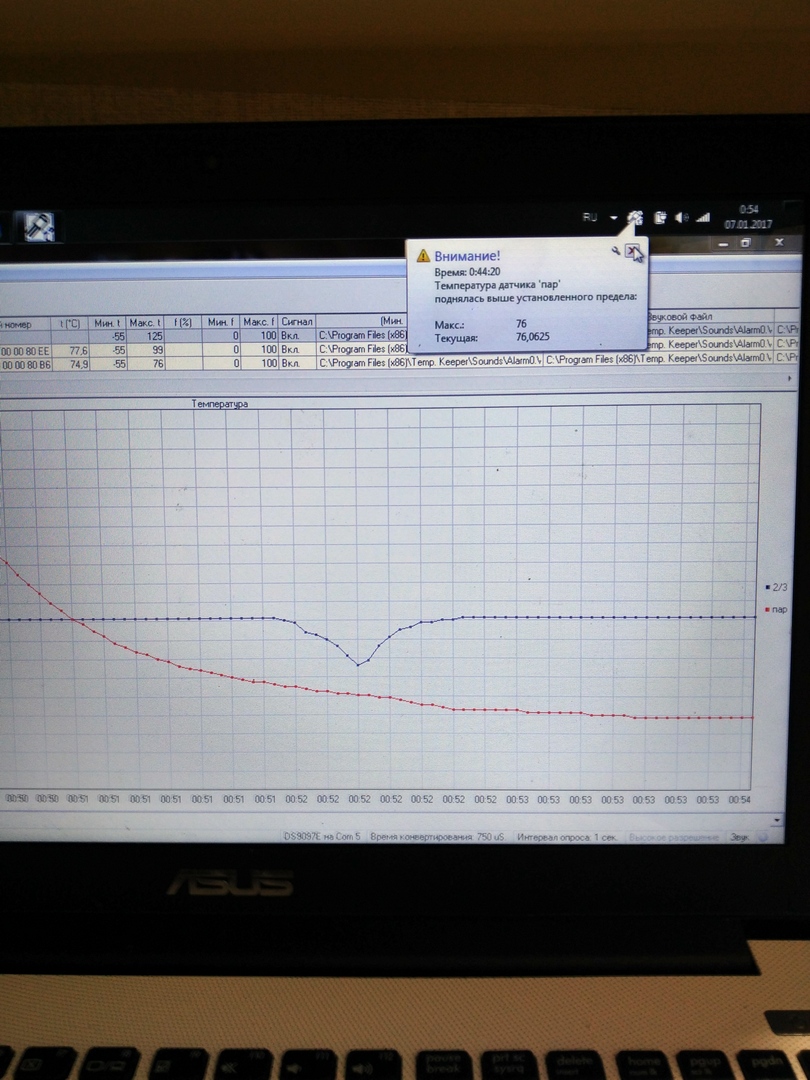Click Интервал опроса: 1 сек. status entry
Image resolution: width=810 pixels, height=1080 pixels.
click(x=566, y=837)
